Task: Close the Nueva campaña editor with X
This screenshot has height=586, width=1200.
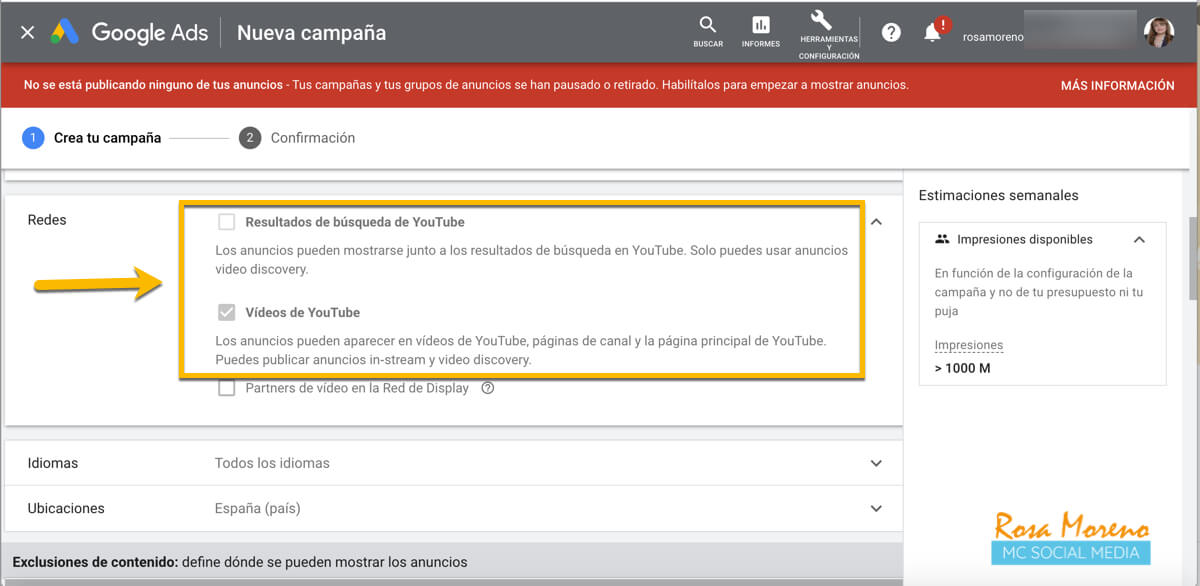Action: pyautogui.click(x=27, y=32)
